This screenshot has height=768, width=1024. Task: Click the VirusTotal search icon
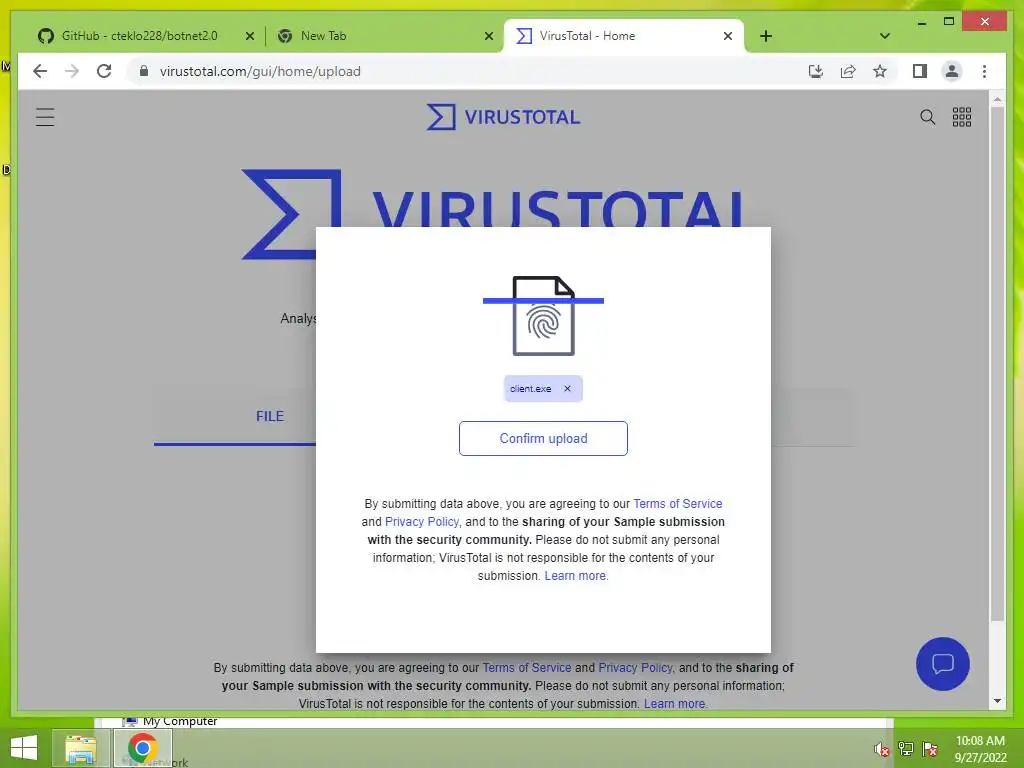click(927, 117)
